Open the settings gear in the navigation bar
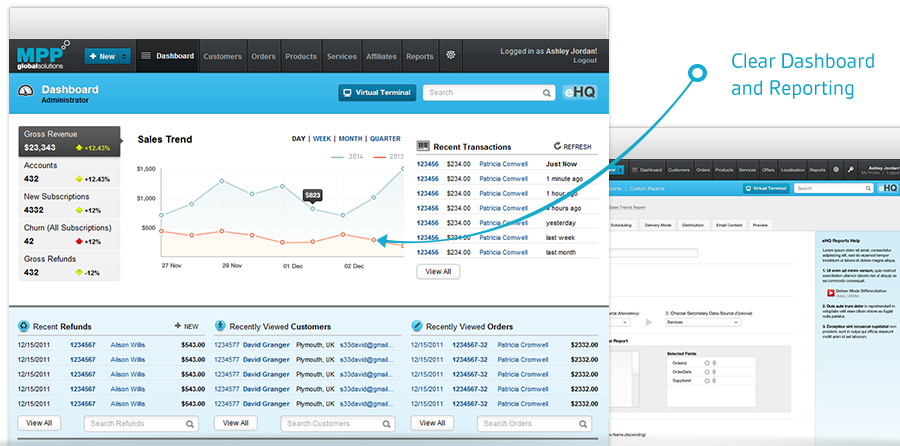The width and height of the screenshot is (900, 446). click(x=451, y=56)
